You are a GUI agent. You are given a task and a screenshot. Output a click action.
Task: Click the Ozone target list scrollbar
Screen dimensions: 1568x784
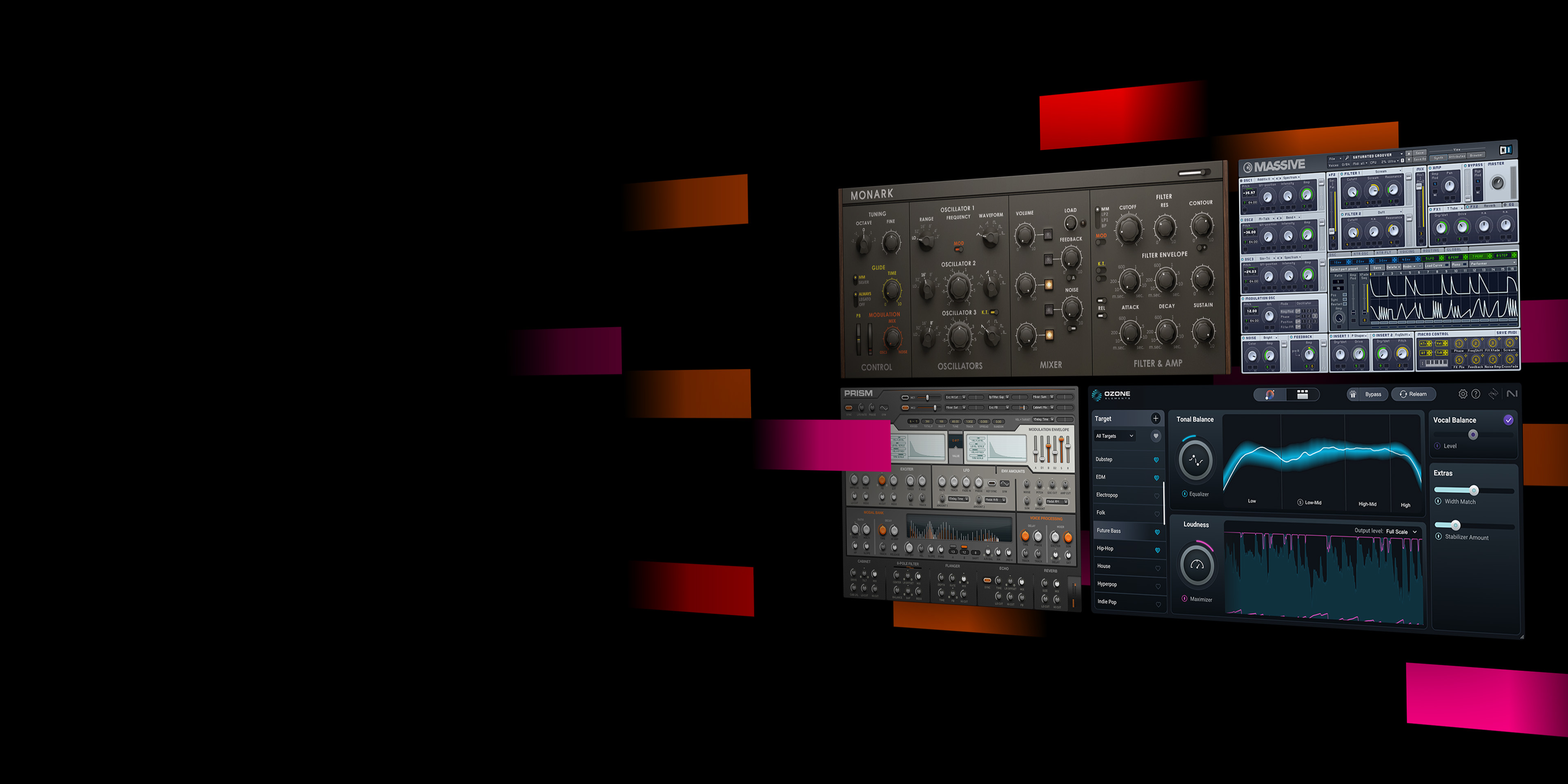coord(1164,503)
